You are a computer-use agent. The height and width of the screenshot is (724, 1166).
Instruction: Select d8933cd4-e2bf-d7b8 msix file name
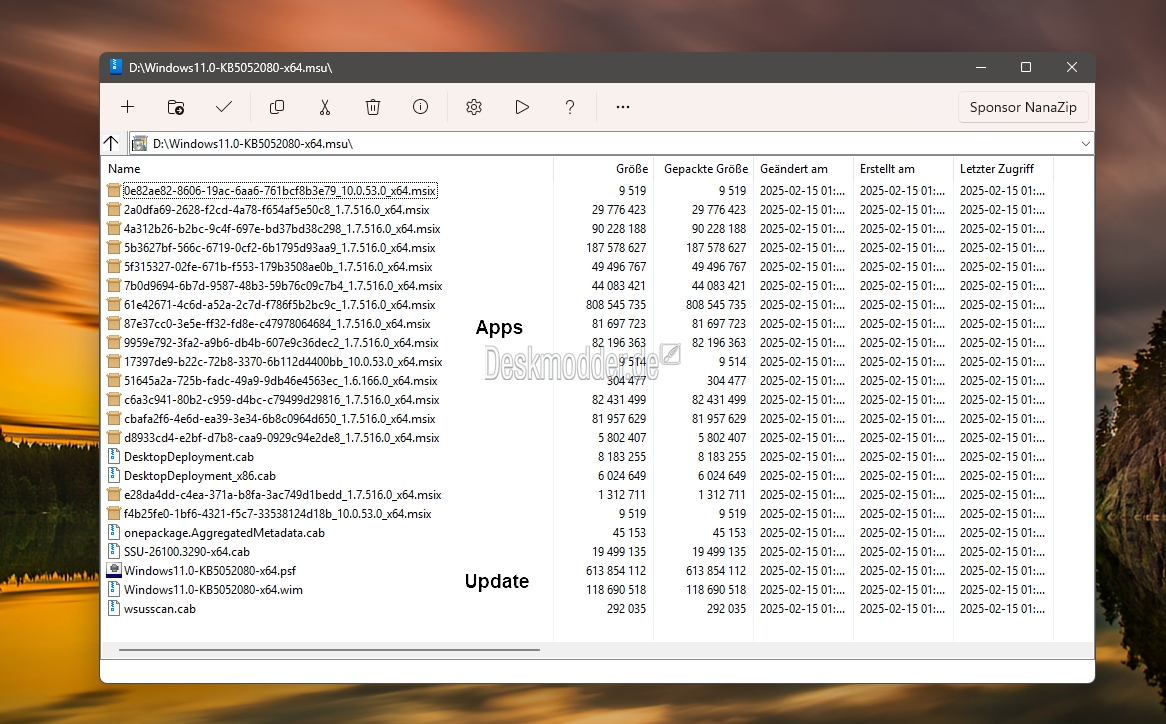(x=282, y=437)
